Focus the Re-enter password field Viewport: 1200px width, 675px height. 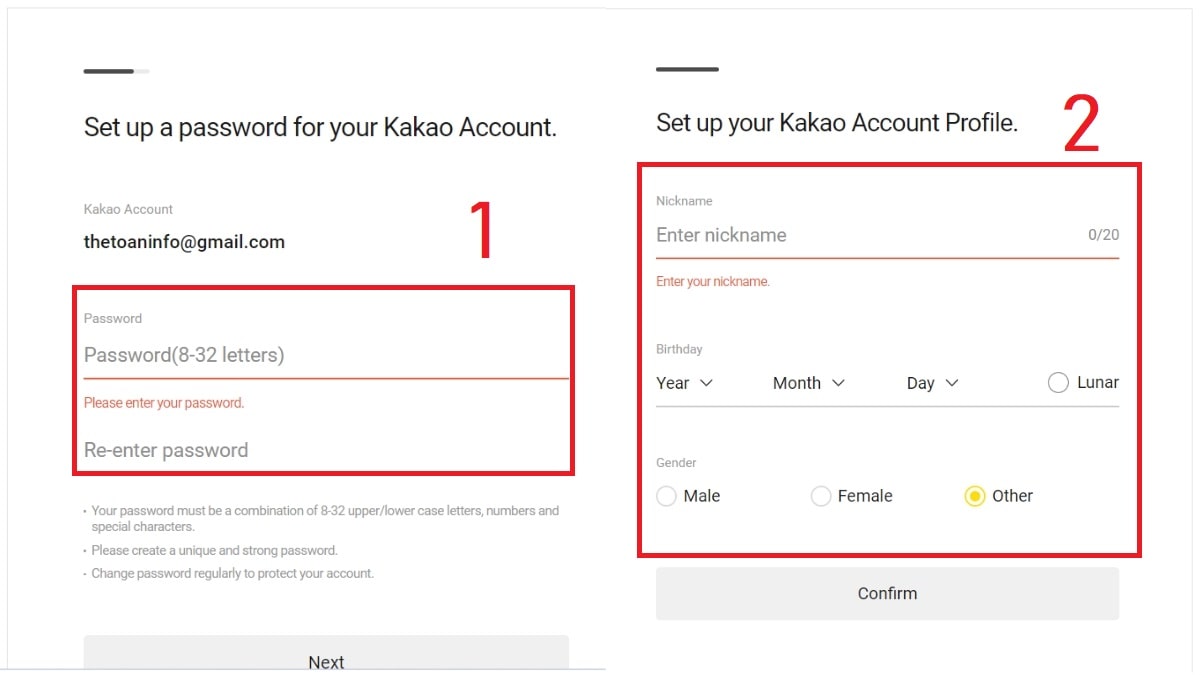(x=325, y=450)
